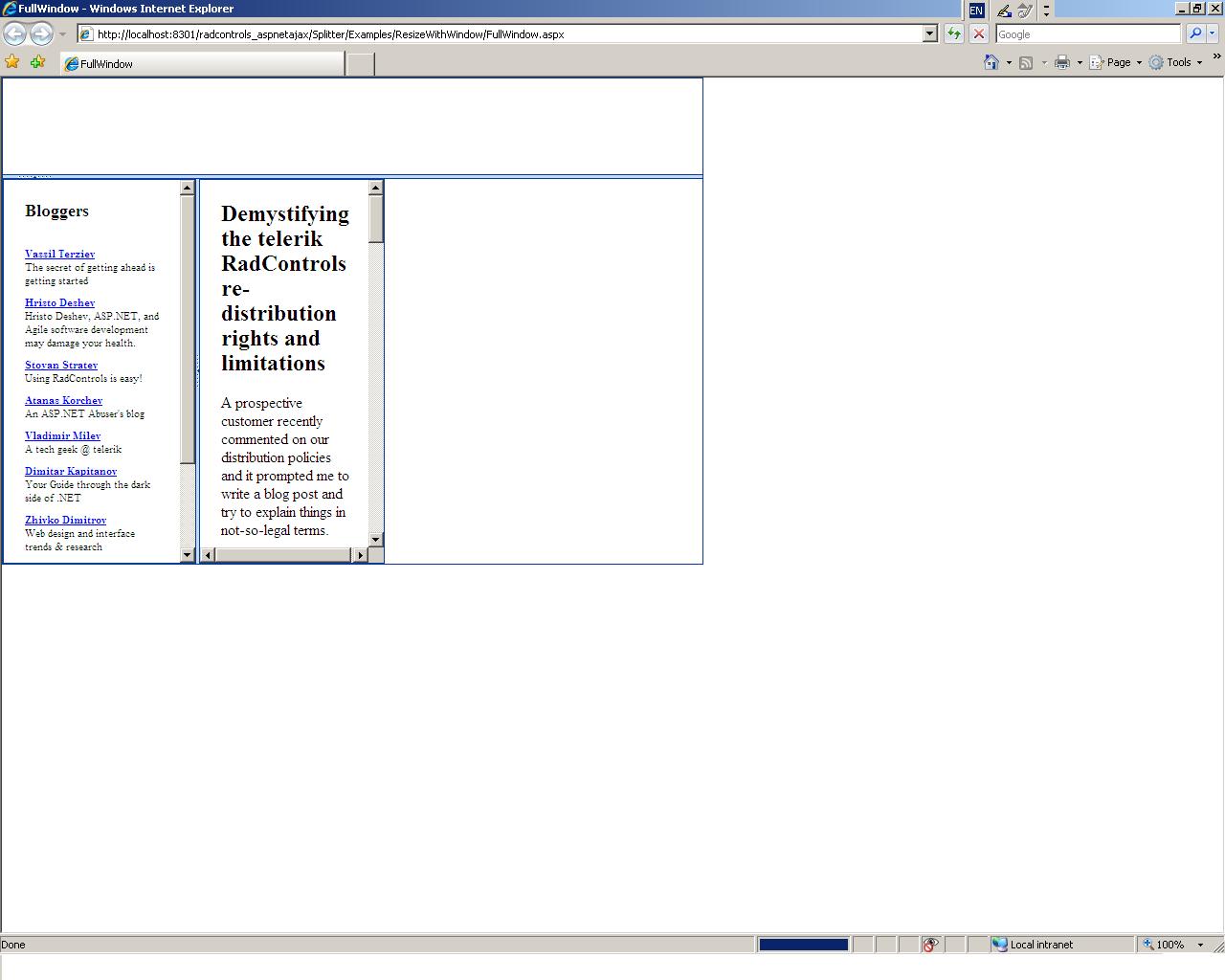Viewport: 1225px width, 980px height.
Task: Click the Internet Explorer title bar icon
Action: click(x=10, y=9)
